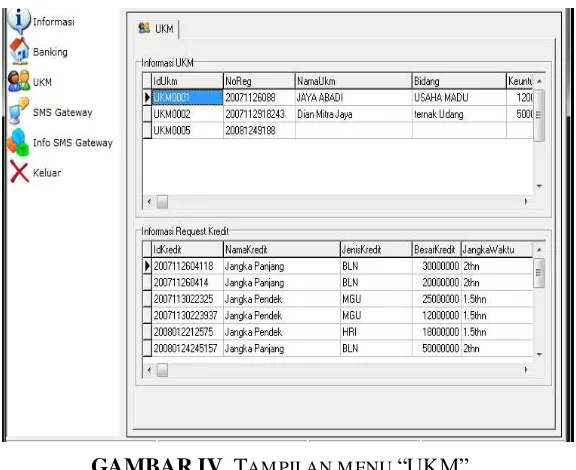Select kredit ID 2007112604118
Screen dimensions: 576x470
[187, 266]
